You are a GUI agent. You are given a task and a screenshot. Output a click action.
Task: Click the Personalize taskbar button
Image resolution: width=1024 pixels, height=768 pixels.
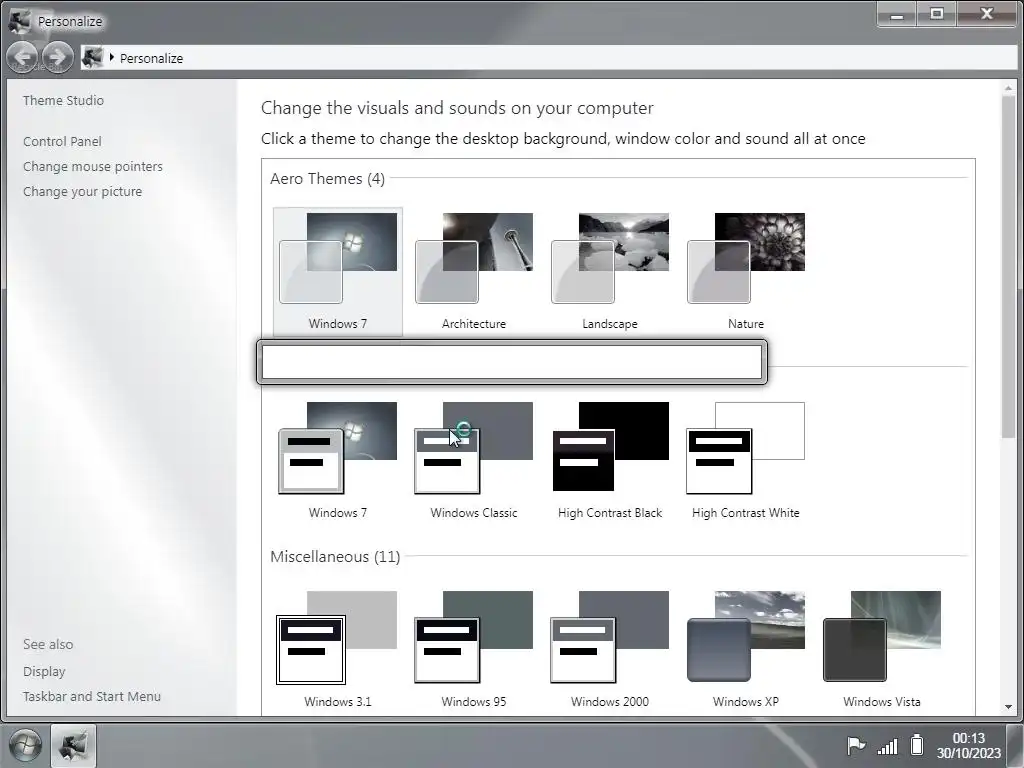pyautogui.click(x=73, y=745)
